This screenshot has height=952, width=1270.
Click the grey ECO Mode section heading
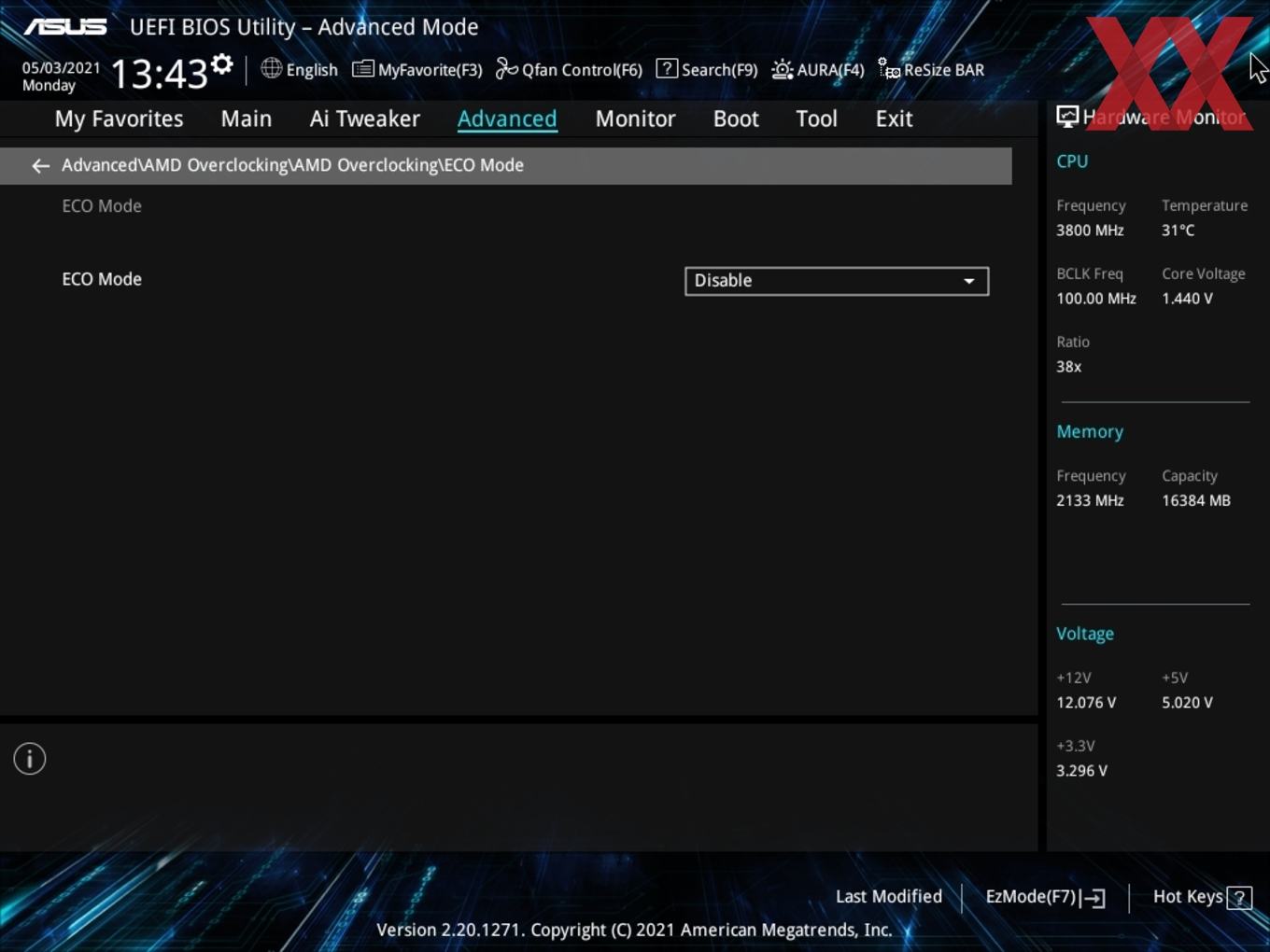pos(102,206)
